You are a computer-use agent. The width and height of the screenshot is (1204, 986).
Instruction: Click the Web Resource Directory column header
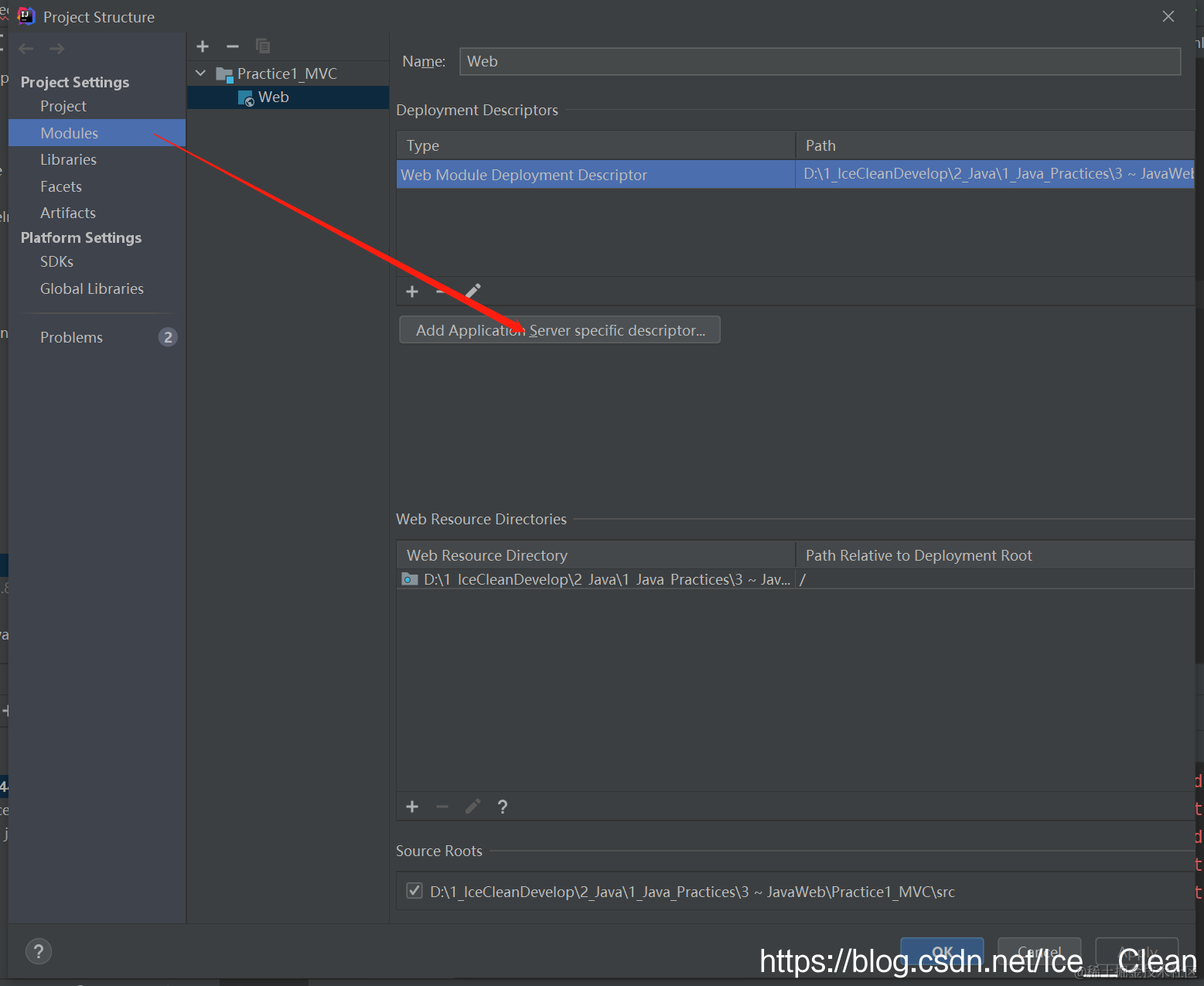pos(595,555)
